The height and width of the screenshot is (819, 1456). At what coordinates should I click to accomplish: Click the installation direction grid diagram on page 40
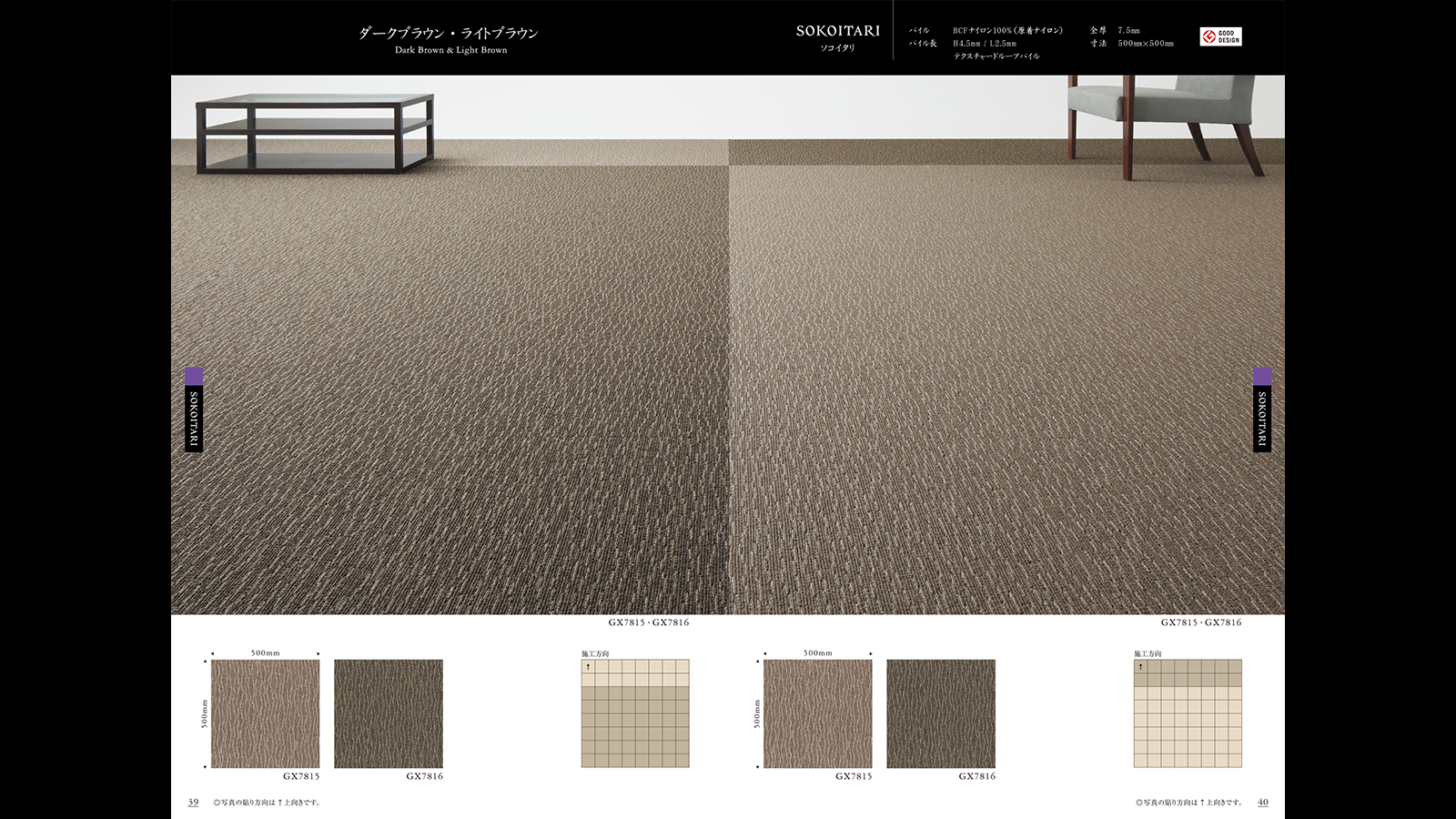point(1188,713)
